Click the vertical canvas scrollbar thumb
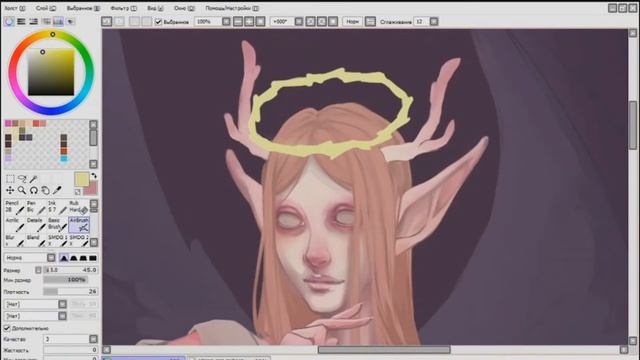 click(x=633, y=125)
